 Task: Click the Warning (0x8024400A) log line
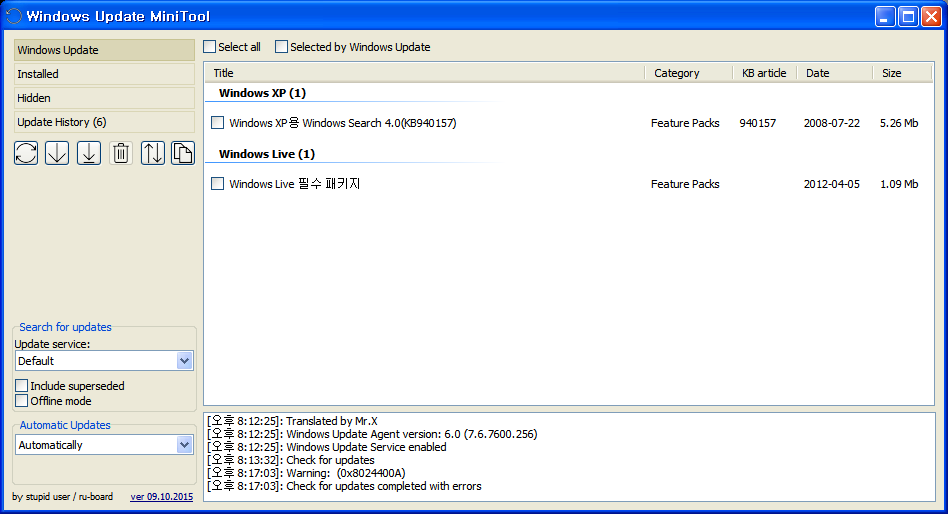[306, 473]
